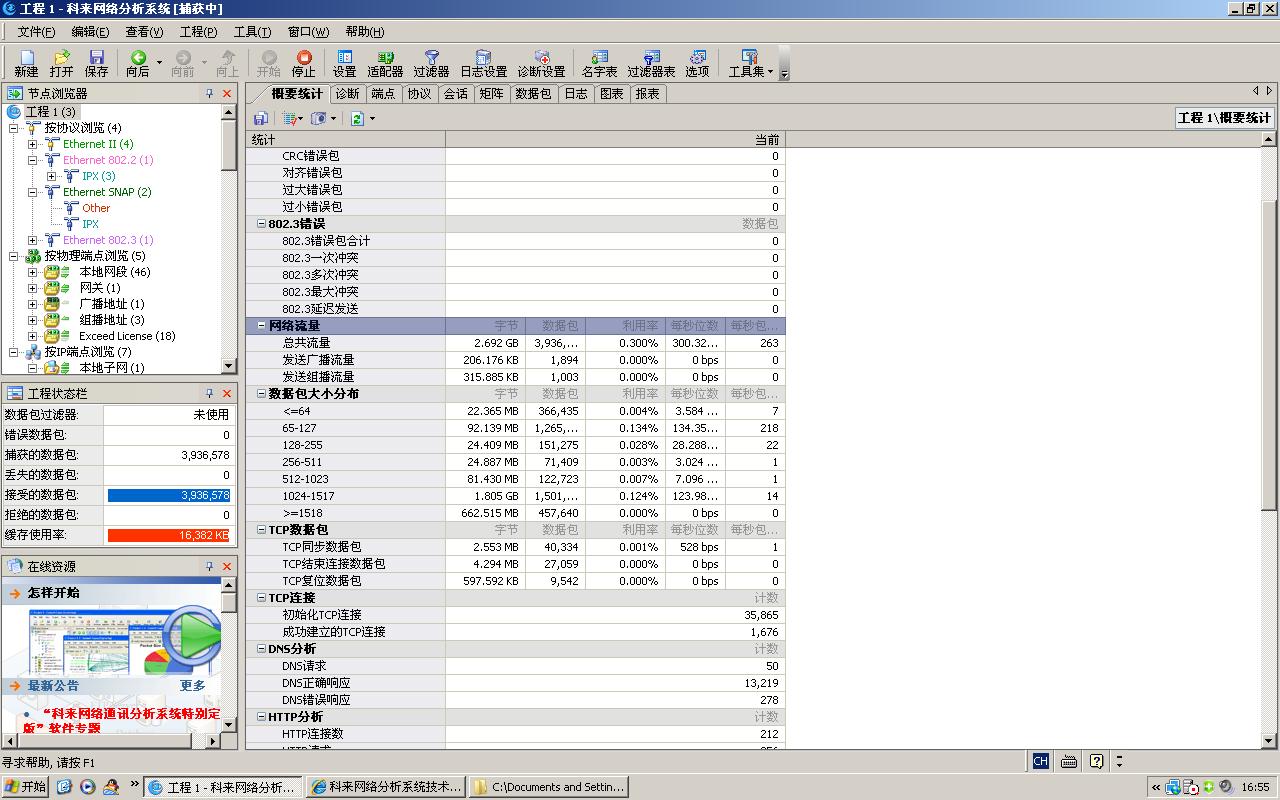Click the red 缓存使用率 progress bar
Screen dimensions: 1280x800
pos(168,535)
